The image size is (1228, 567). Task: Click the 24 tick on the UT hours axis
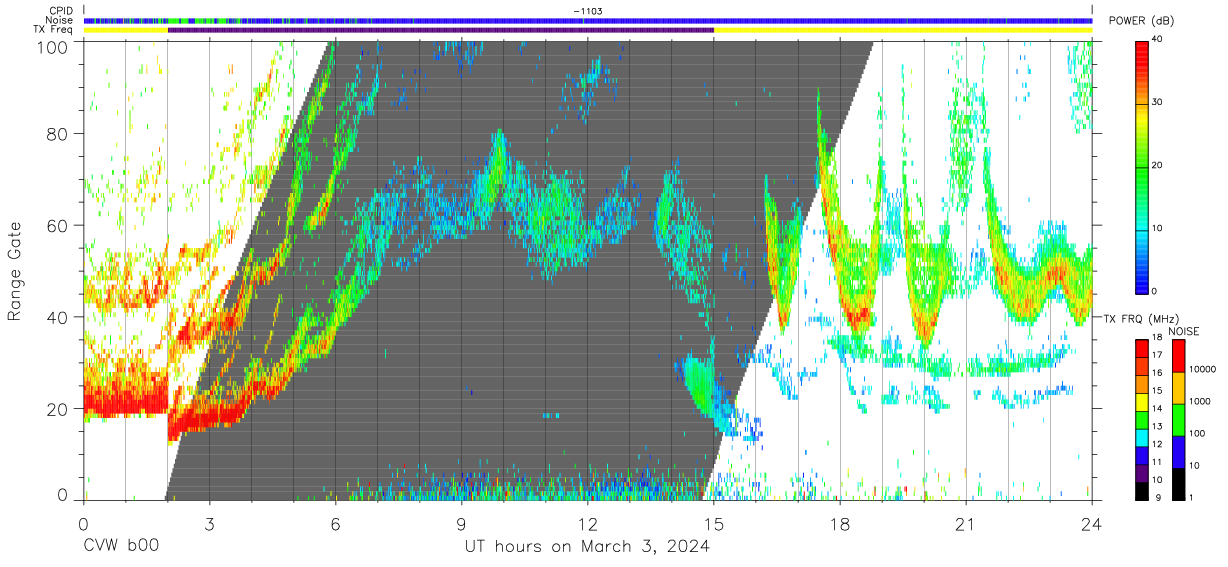[x=1092, y=523]
